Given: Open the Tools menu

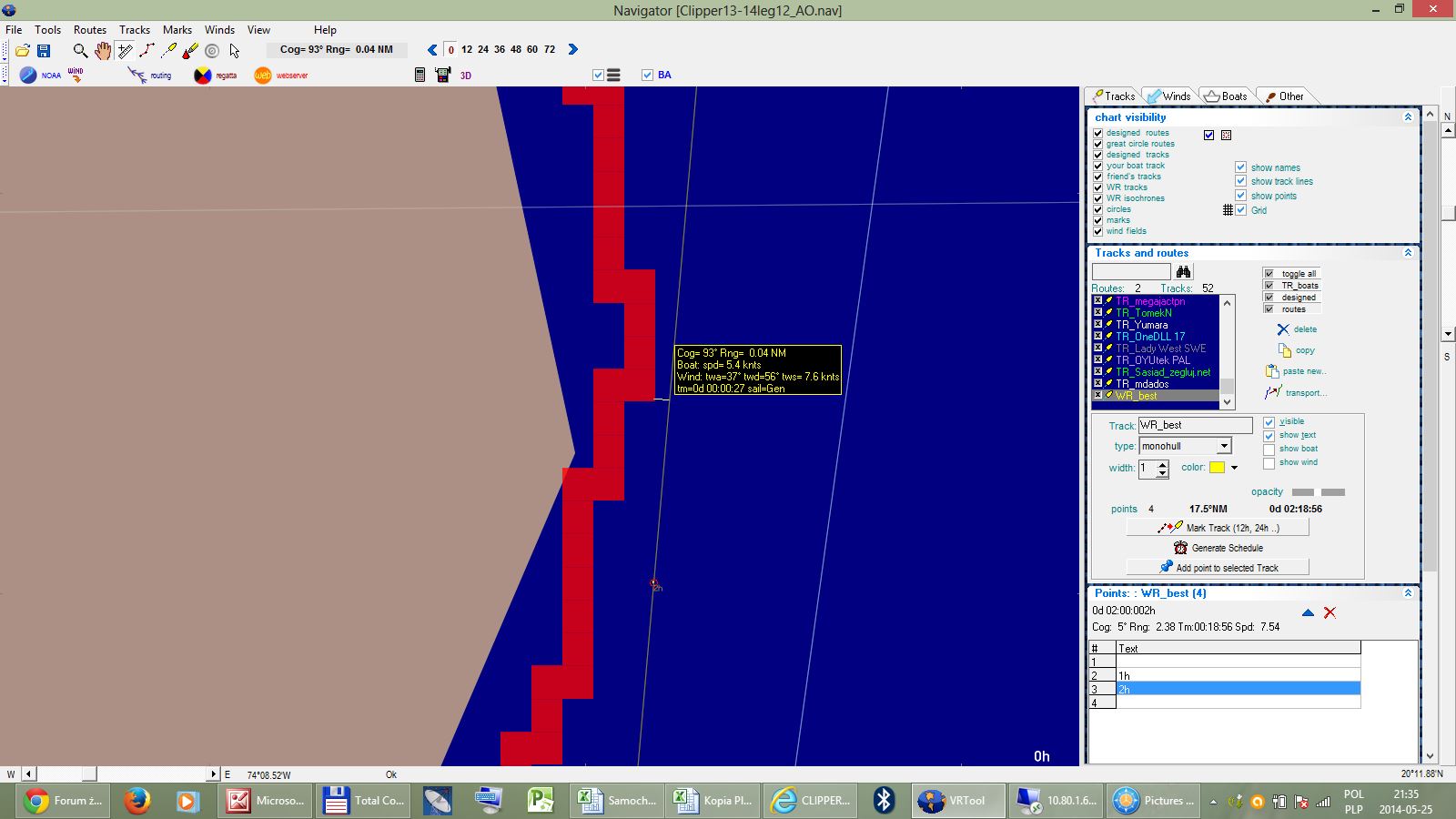Looking at the screenshot, I should click(x=47, y=30).
